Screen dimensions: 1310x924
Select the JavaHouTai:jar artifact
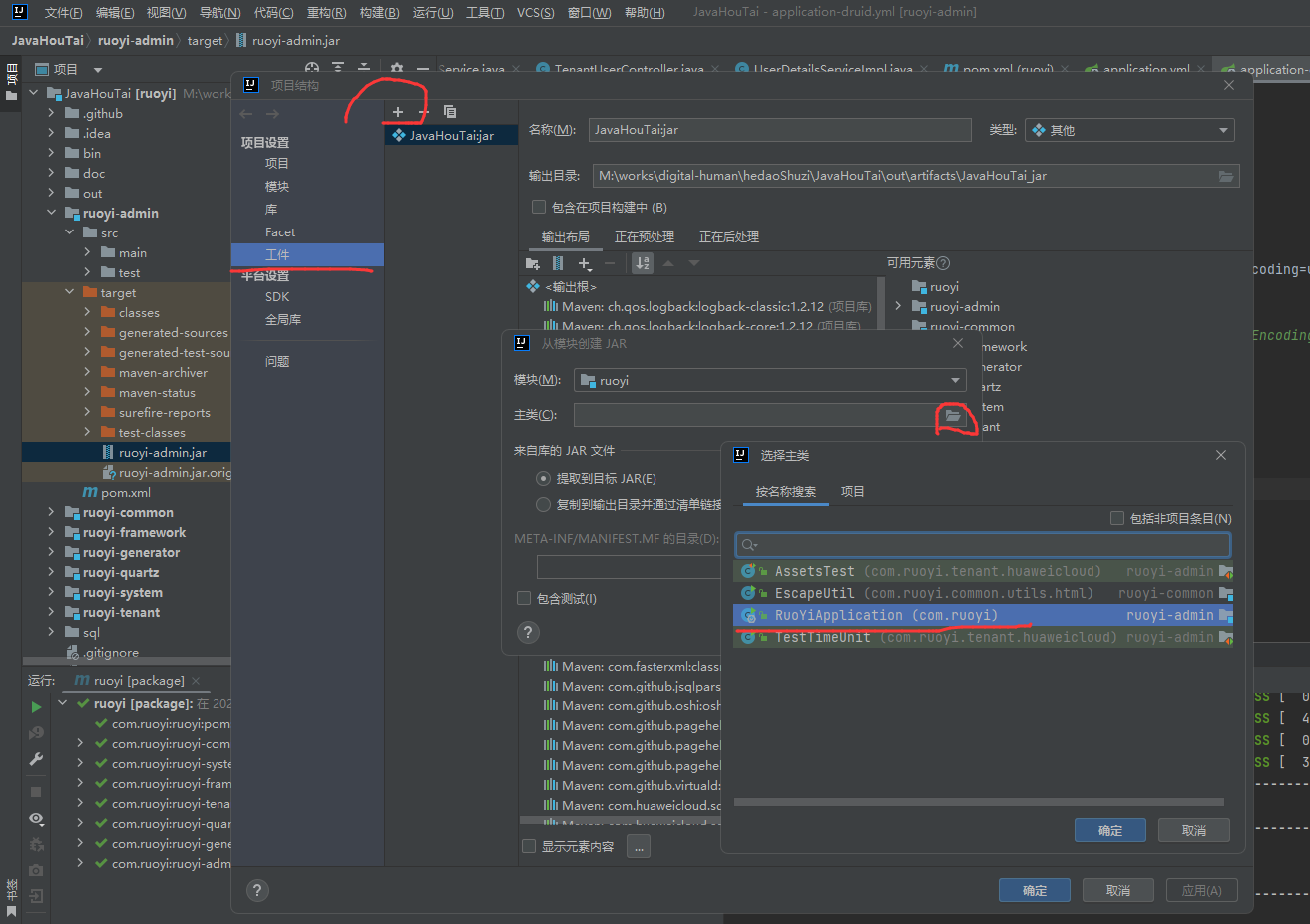pyautogui.click(x=451, y=135)
